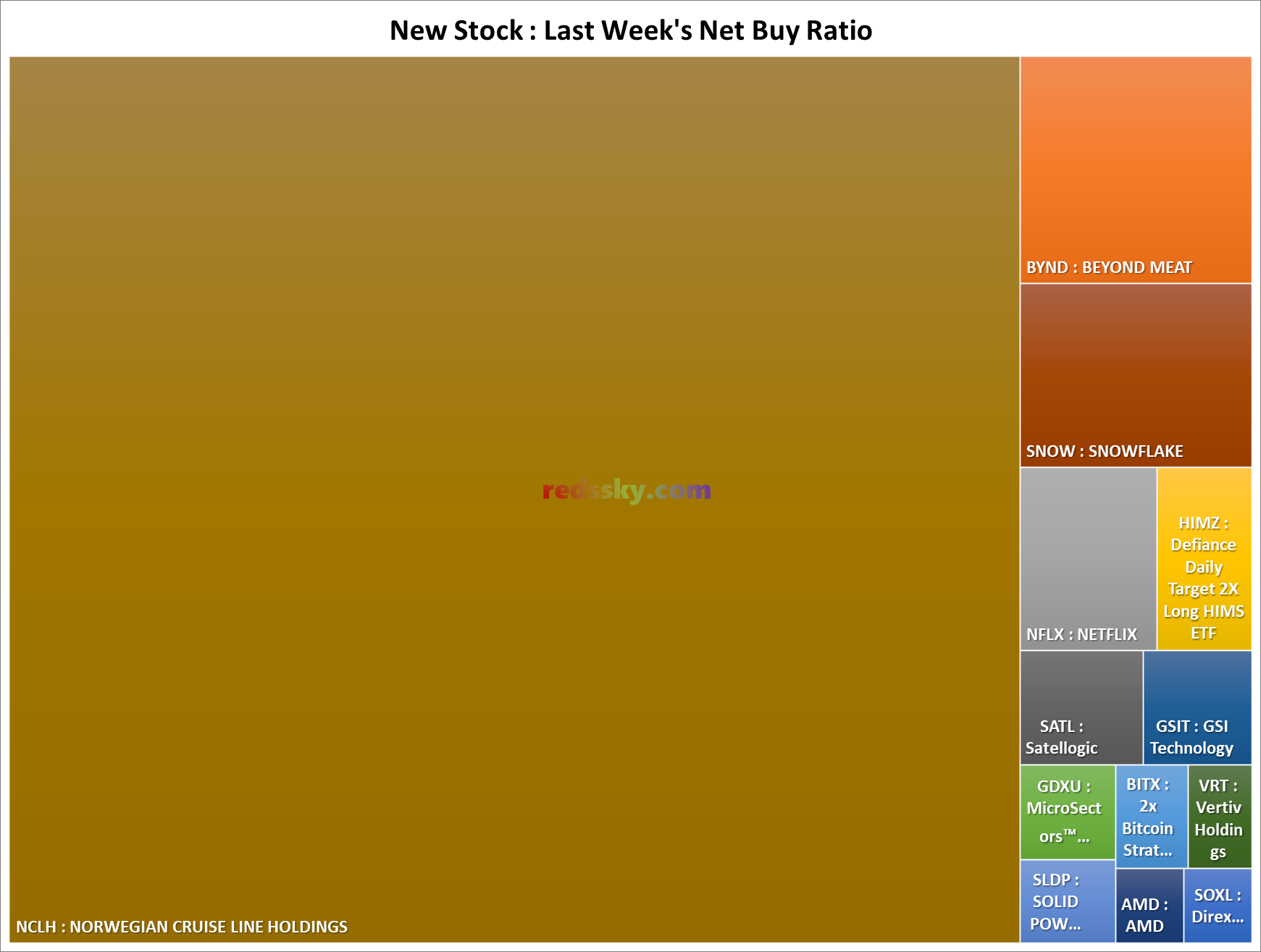1261x952 pixels.
Task: Select the BITX 2x Bitcoin Strategy tile
Action: [1152, 817]
